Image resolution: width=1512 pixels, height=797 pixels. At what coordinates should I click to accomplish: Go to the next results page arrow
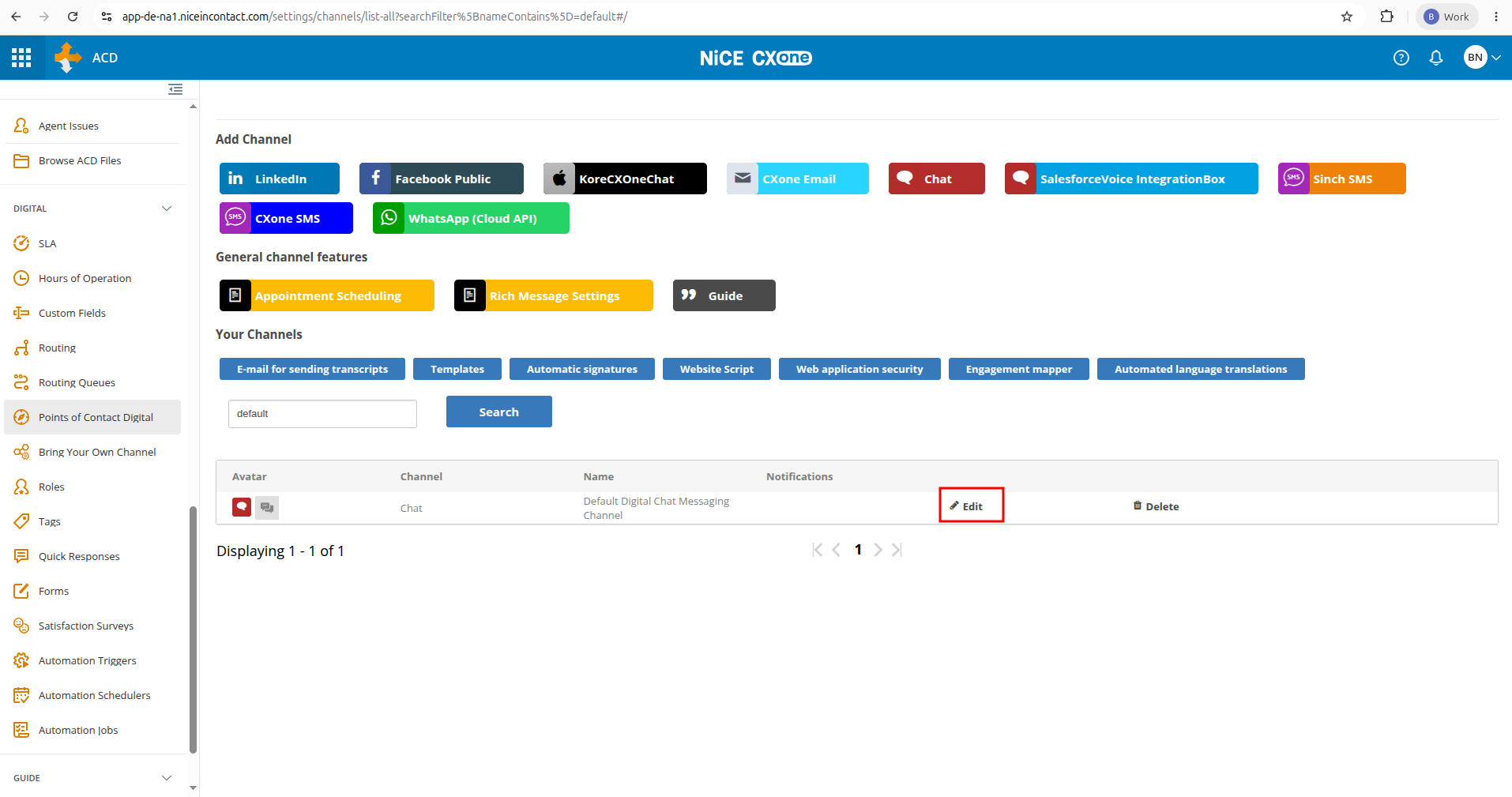click(x=878, y=550)
